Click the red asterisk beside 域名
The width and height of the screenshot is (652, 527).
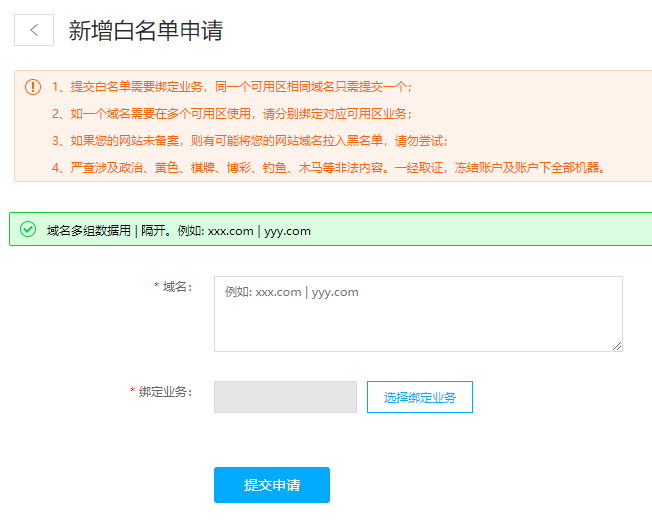point(157,287)
